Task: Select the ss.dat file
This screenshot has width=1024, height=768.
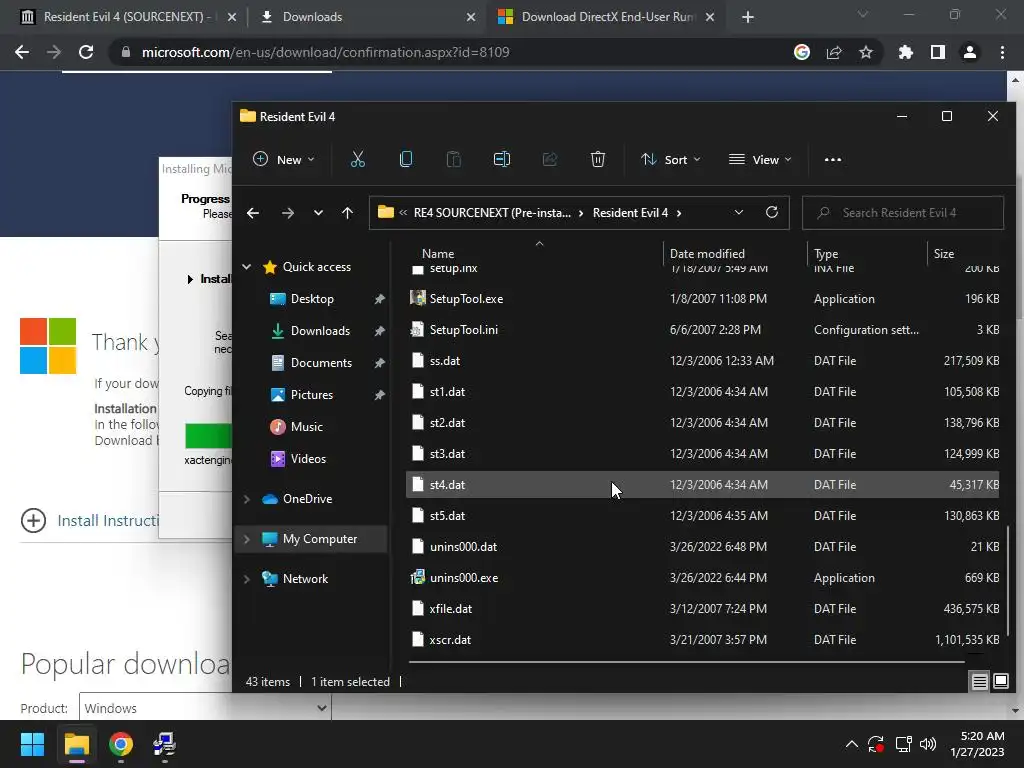Action: pyautogui.click(x=703, y=360)
